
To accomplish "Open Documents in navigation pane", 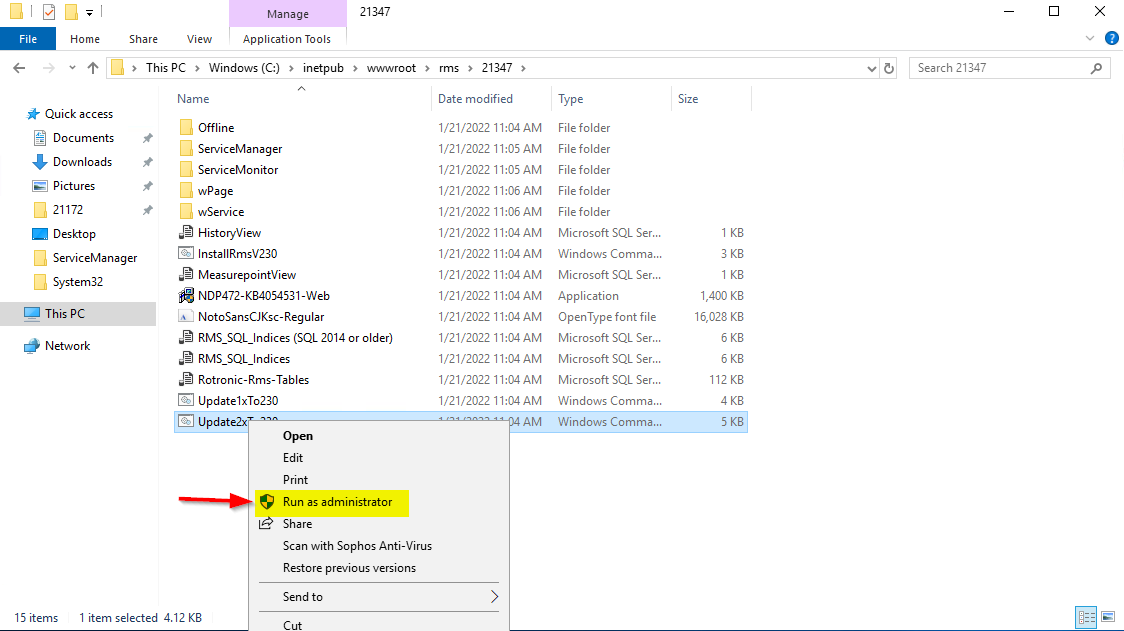I will pyautogui.click(x=83, y=138).
